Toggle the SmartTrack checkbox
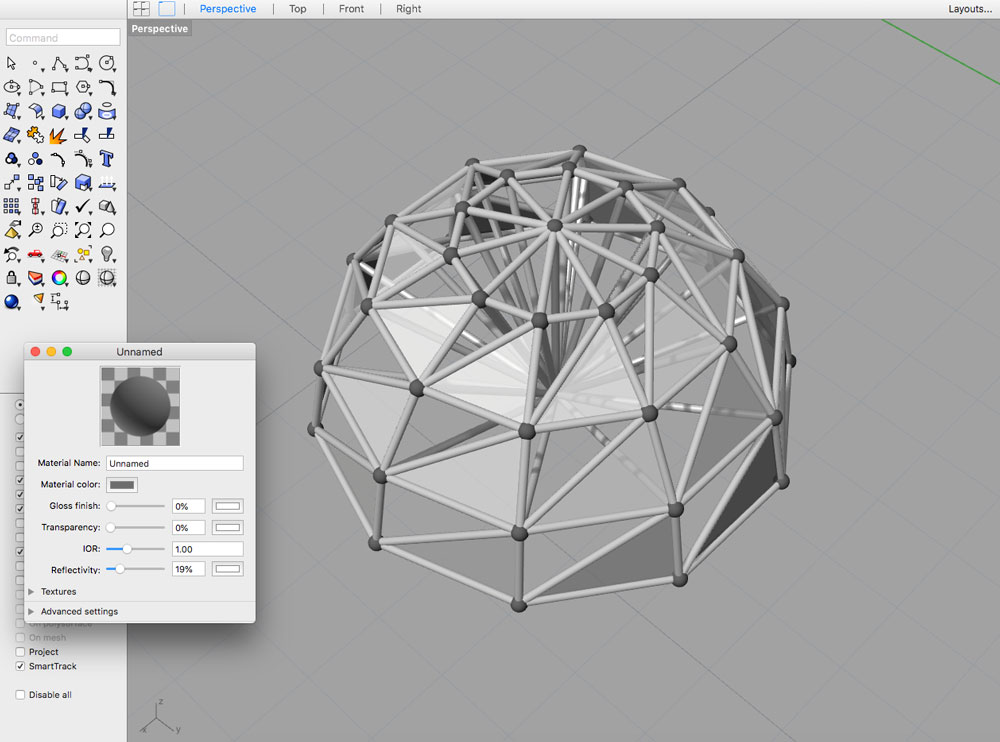1000x742 pixels. tap(20, 666)
